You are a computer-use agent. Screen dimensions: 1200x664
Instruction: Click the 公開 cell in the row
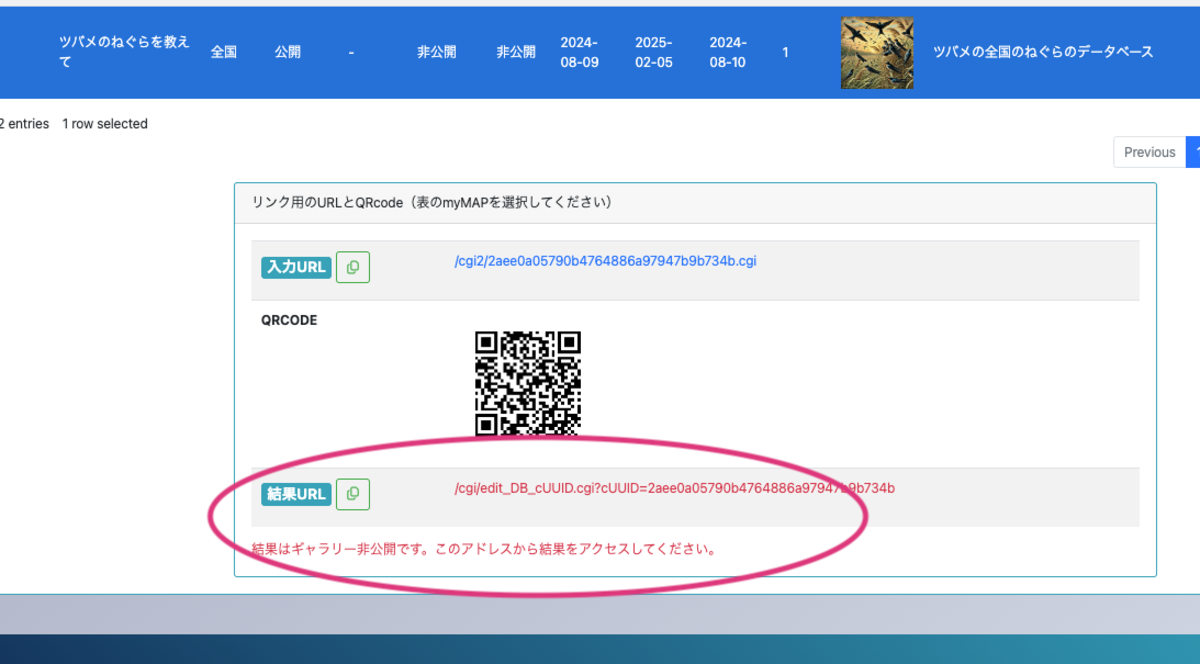(288, 51)
